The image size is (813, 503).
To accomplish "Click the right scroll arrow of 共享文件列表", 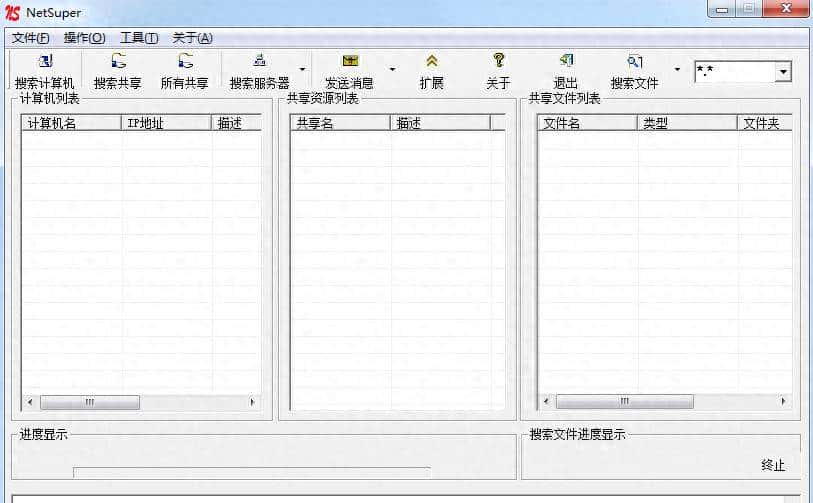I will click(783, 401).
